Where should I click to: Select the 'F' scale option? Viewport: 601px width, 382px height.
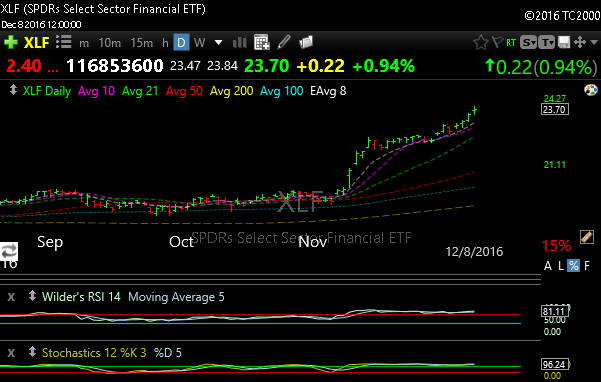[587, 266]
